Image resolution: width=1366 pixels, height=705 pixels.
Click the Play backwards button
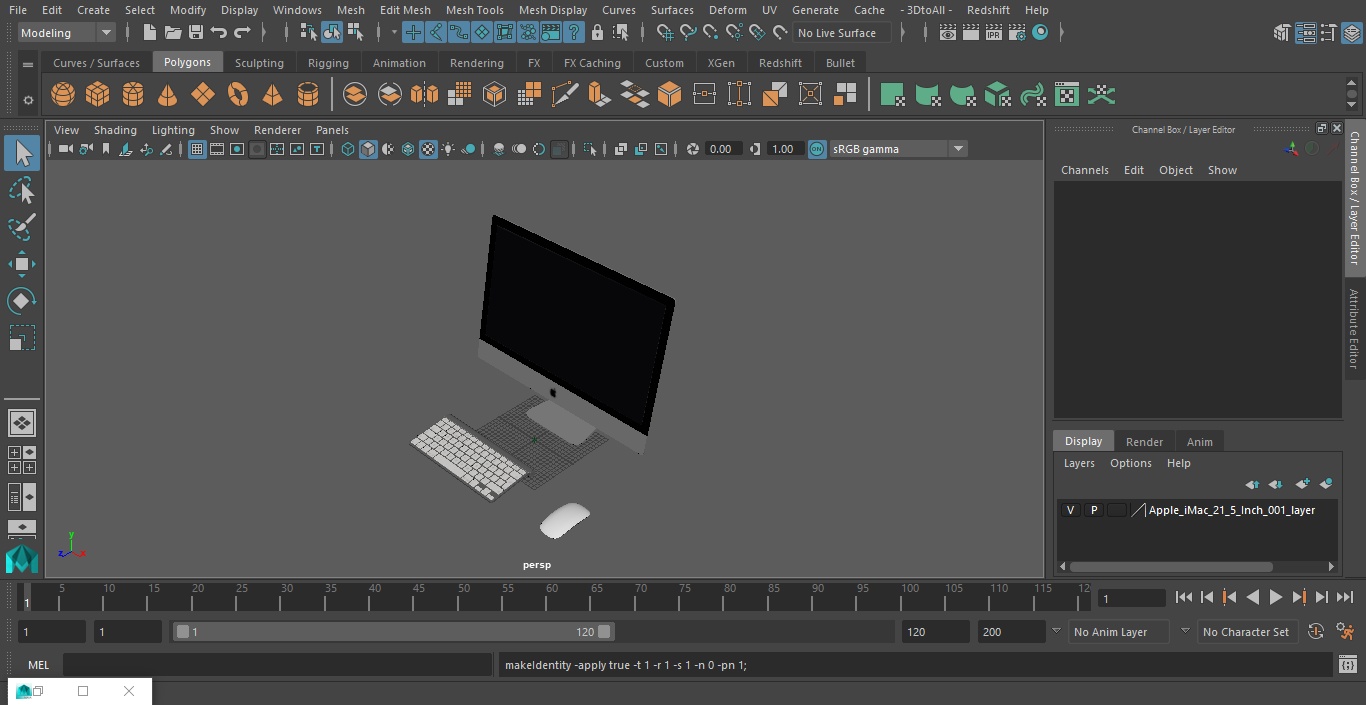pyautogui.click(x=1253, y=597)
